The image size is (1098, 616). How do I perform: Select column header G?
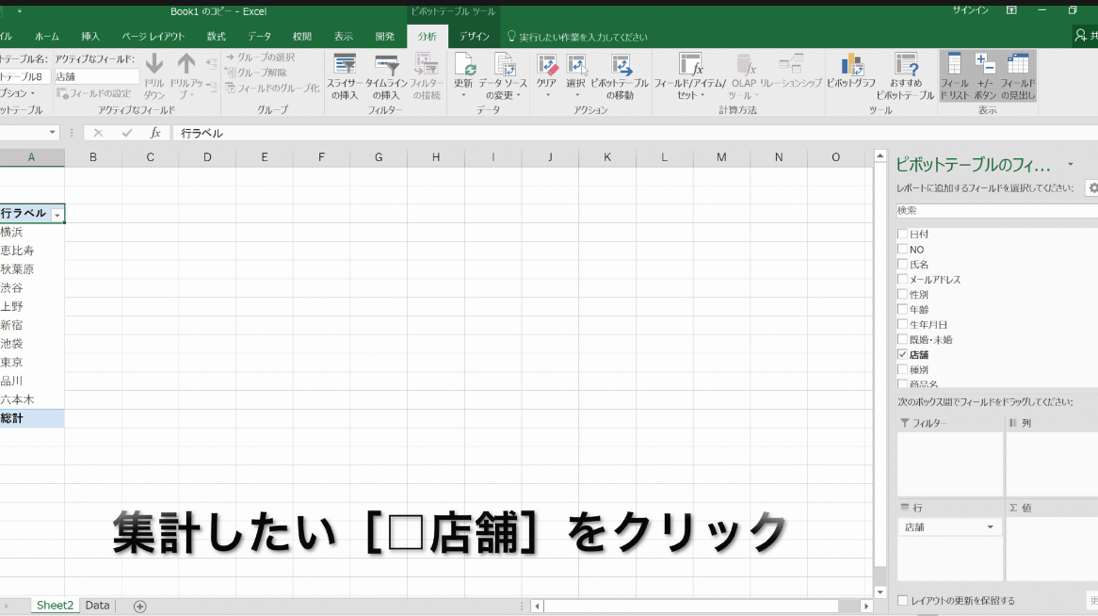click(378, 158)
